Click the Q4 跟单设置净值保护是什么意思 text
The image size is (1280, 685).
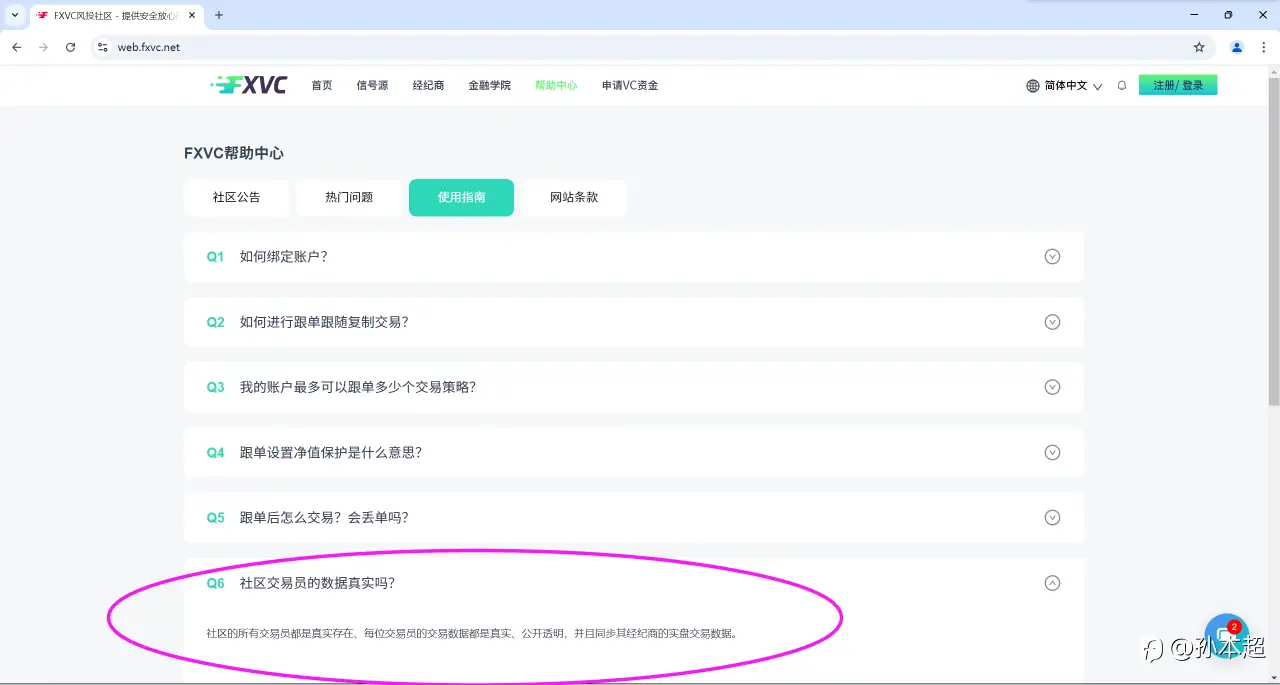click(331, 452)
